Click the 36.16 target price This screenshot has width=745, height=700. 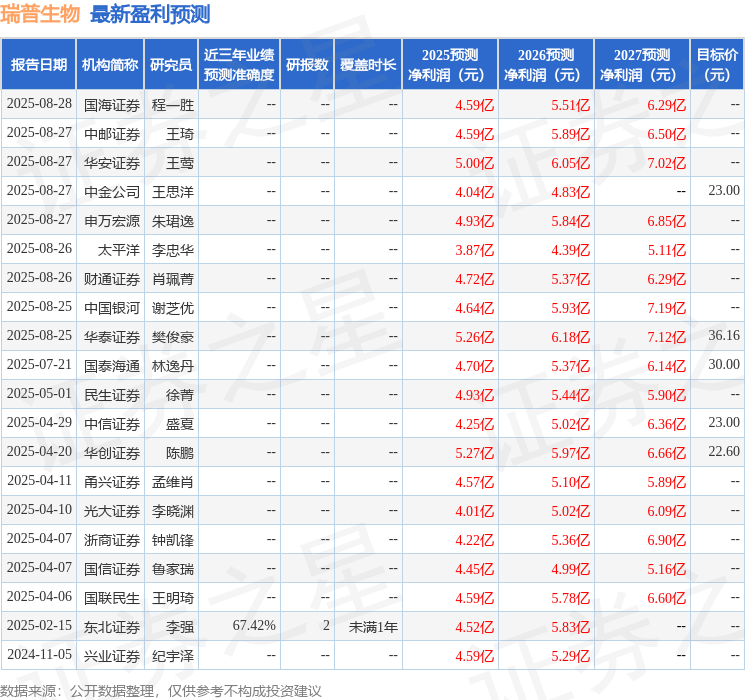tap(724, 336)
